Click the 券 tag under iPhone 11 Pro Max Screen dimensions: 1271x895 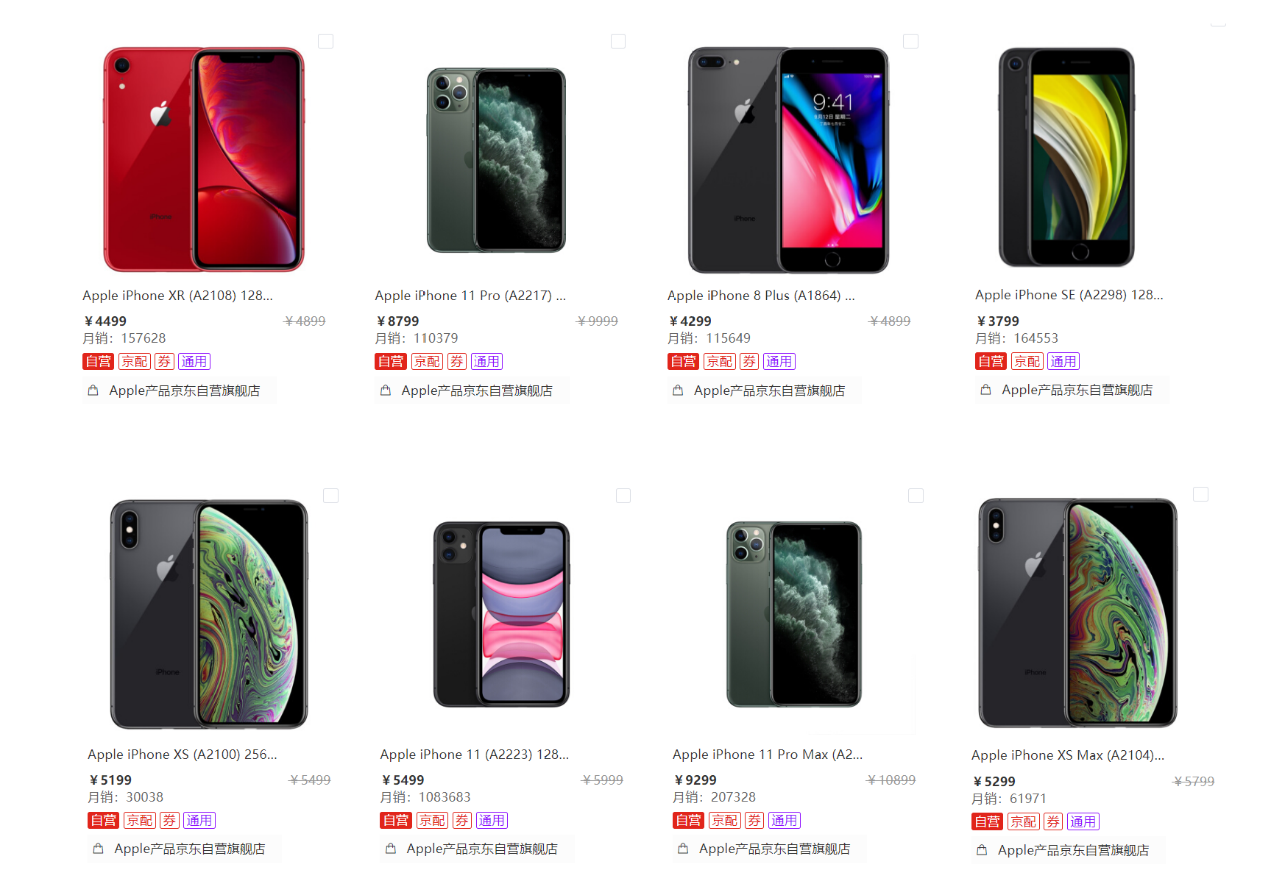[754, 821]
